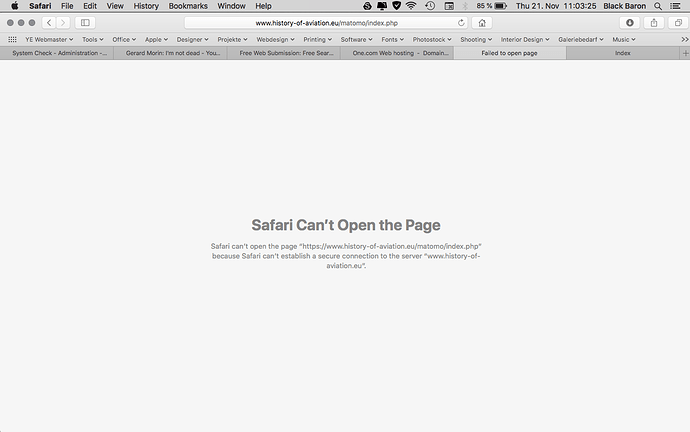Image resolution: width=690 pixels, height=432 pixels.
Task: Expand the Galeriebedarf bookmarks folder
Action: coord(581,40)
